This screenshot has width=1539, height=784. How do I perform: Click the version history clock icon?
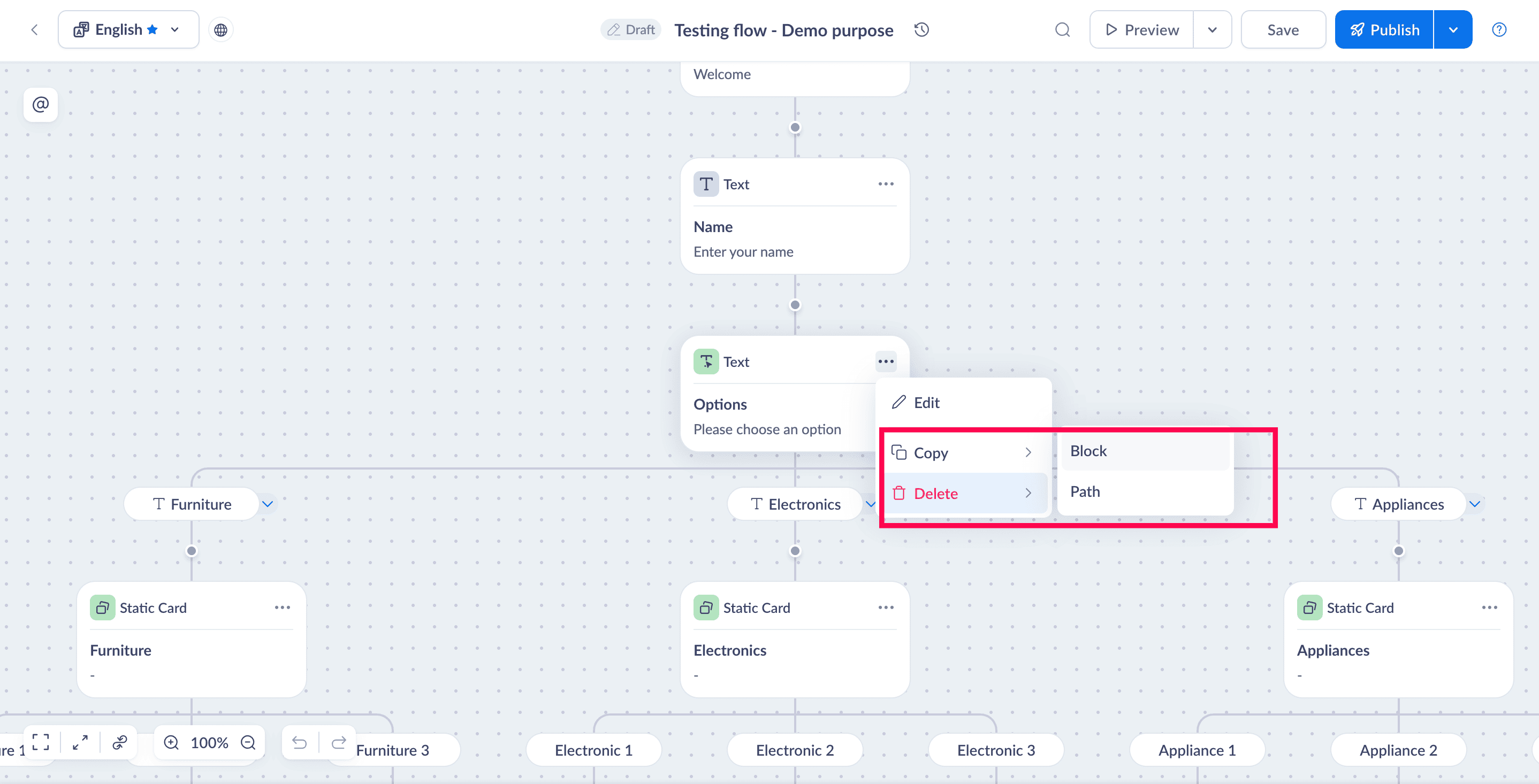click(921, 30)
